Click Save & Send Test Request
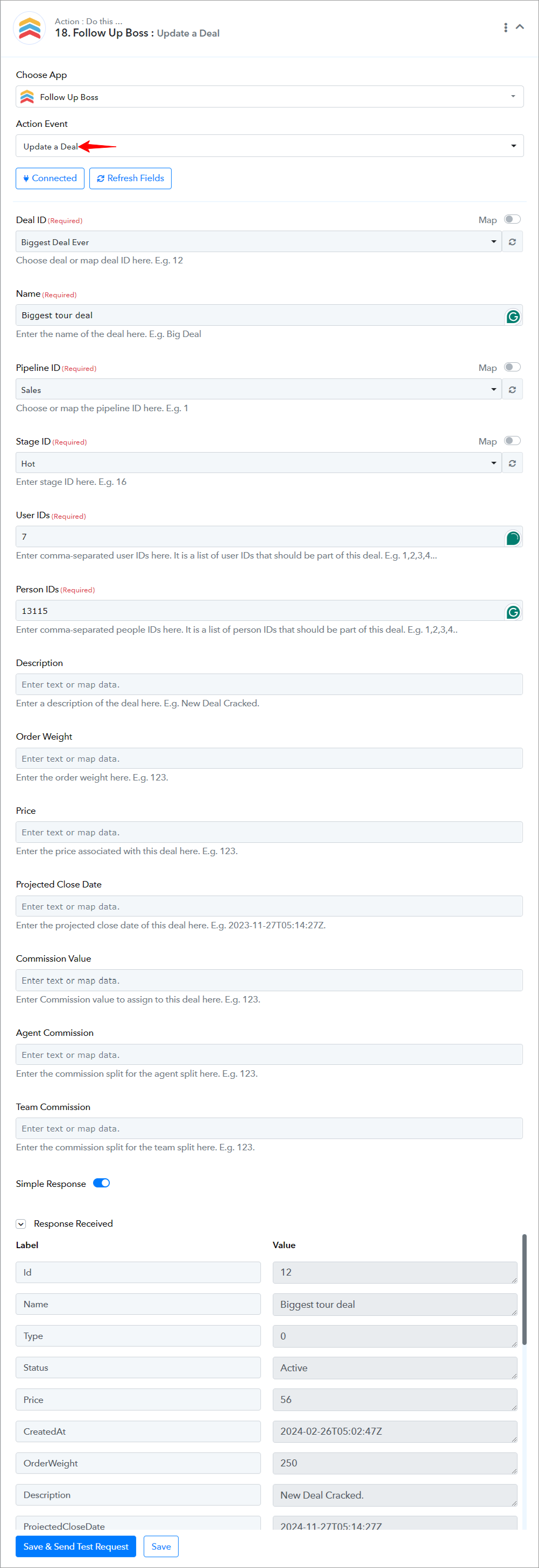539x1568 pixels. point(76,1546)
